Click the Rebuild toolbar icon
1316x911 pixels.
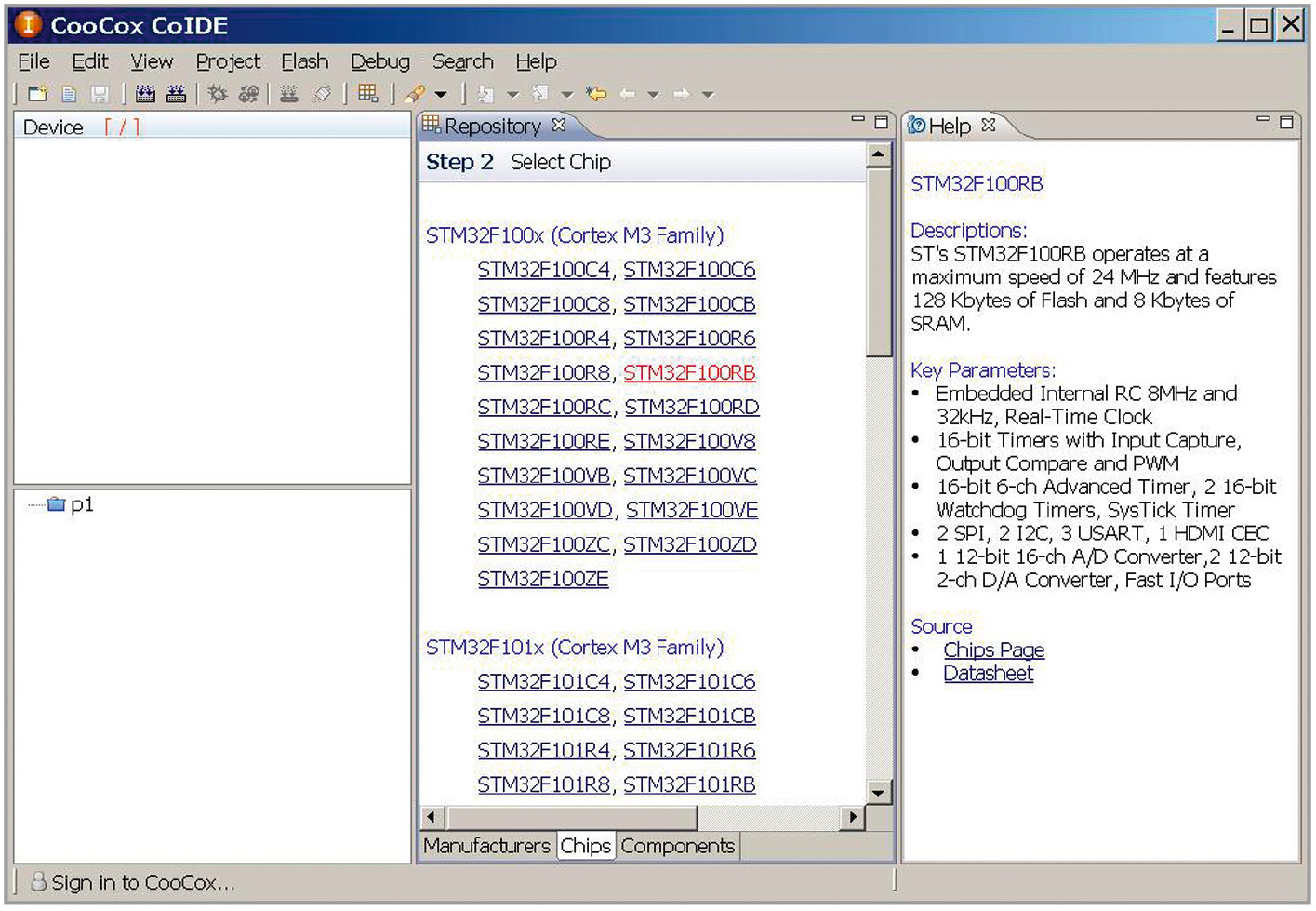click(176, 94)
